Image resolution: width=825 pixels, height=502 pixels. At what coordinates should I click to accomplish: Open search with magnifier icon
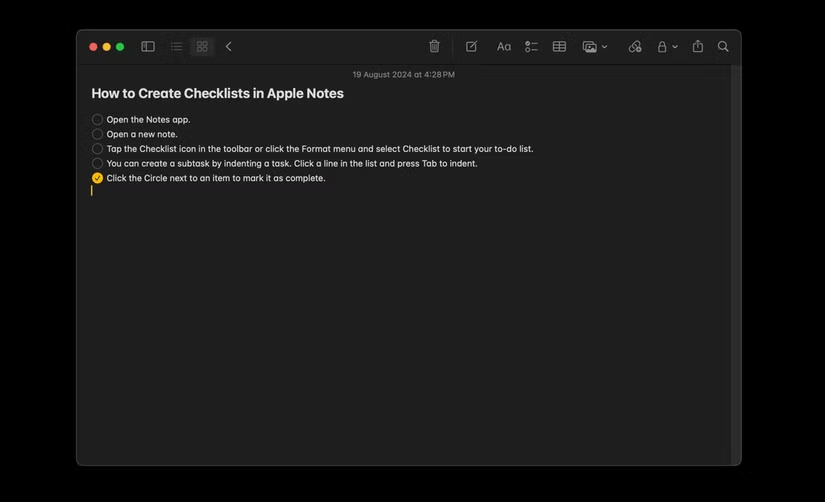pyautogui.click(x=723, y=47)
